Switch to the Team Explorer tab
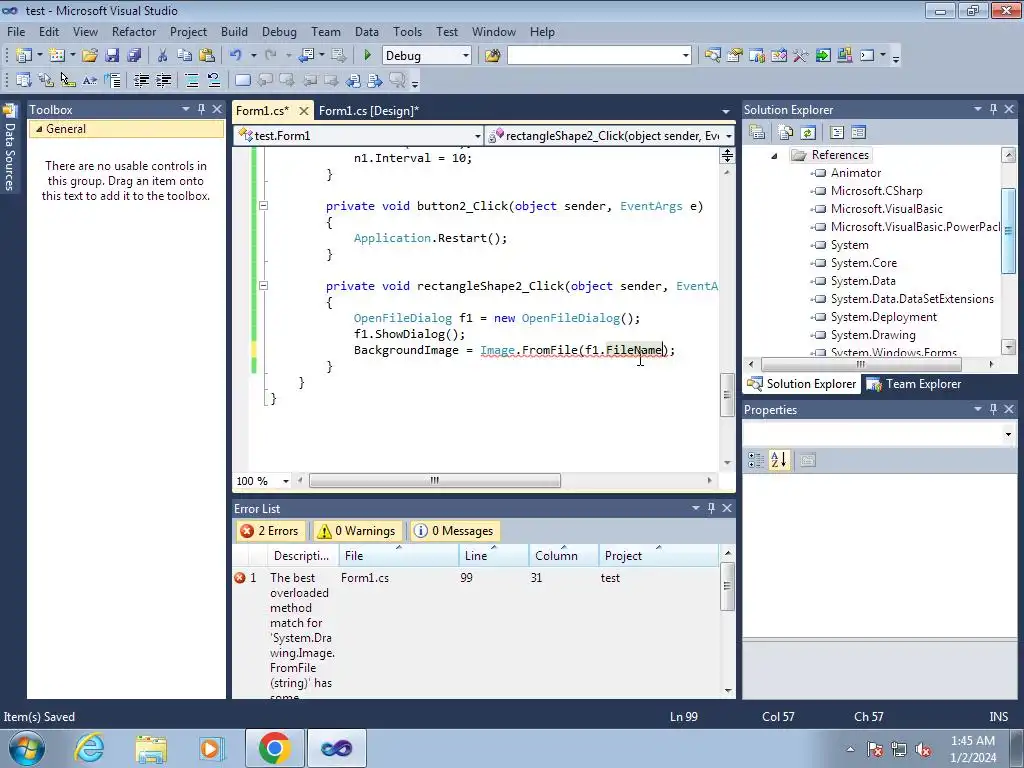1024x768 pixels. (x=914, y=384)
